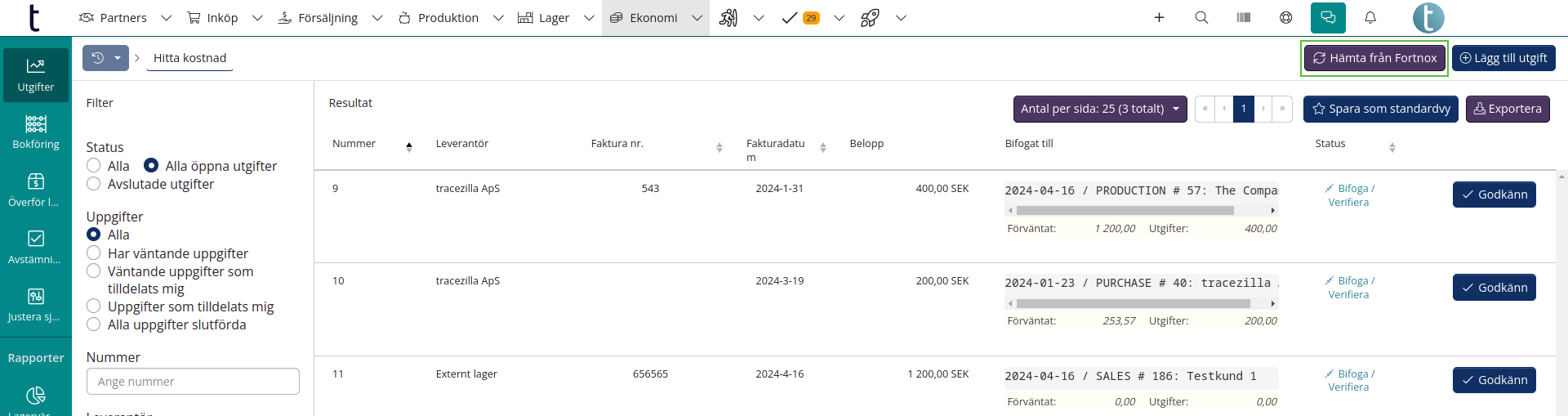This screenshot has height=416, width=1568.
Task: Approve expense number 9 with Godkänn
Action: [x=1494, y=195]
